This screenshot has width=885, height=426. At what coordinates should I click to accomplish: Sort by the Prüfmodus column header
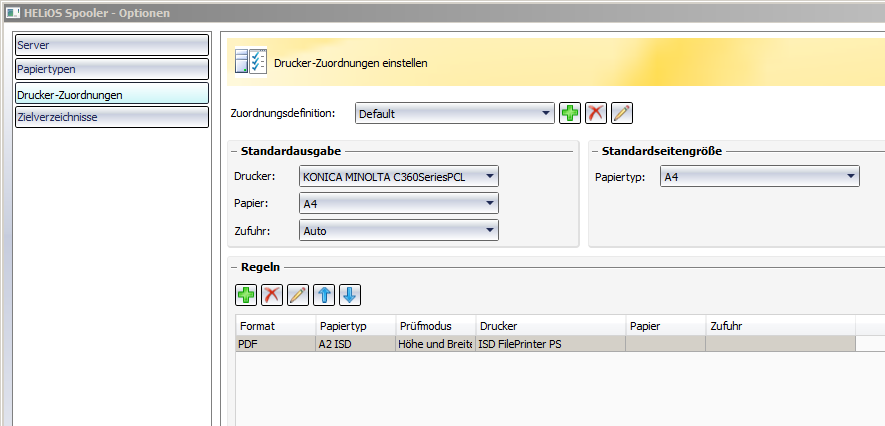tap(436, 326)
